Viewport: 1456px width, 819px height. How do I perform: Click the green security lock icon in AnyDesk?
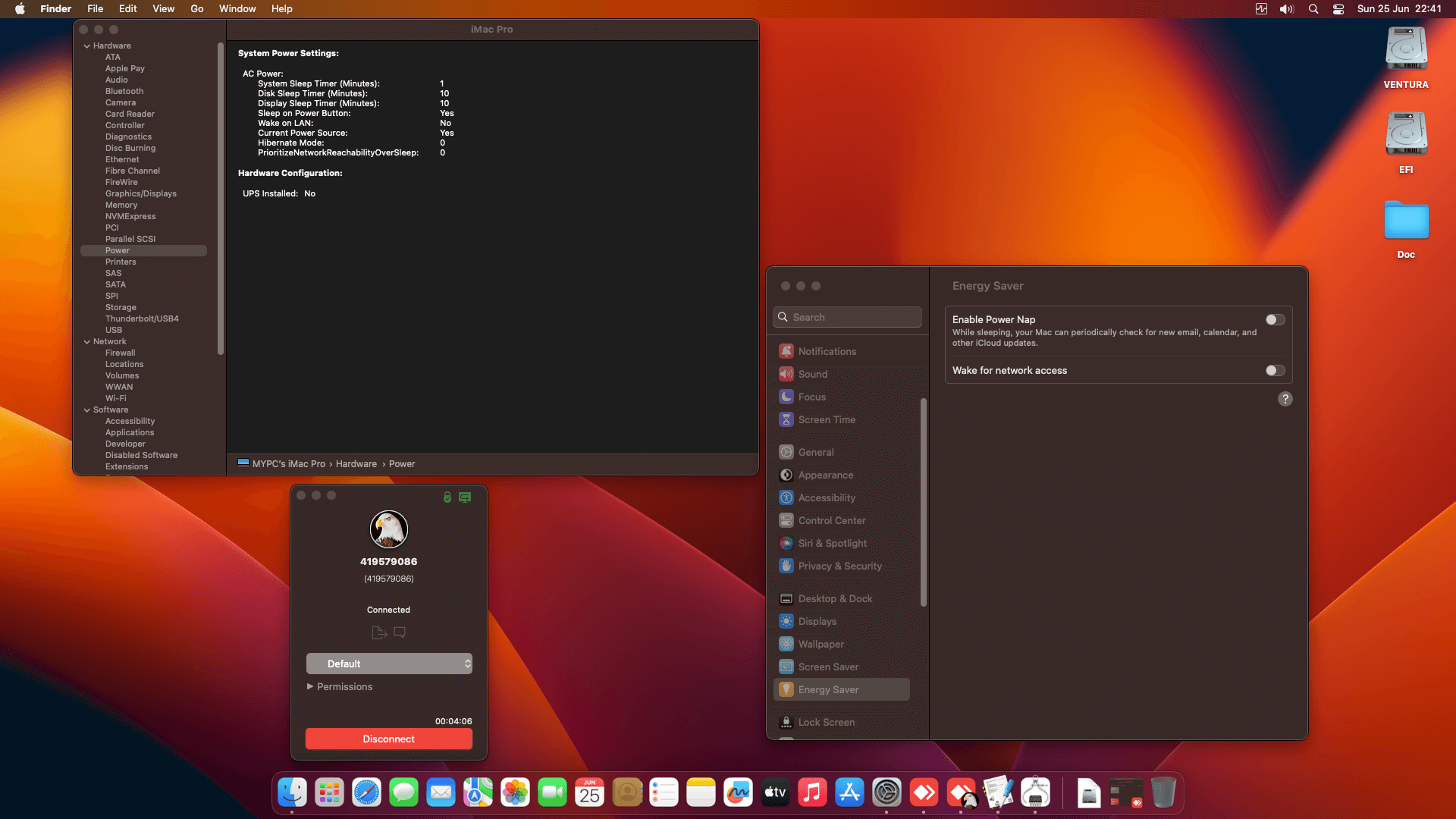(x=447, y=497)
